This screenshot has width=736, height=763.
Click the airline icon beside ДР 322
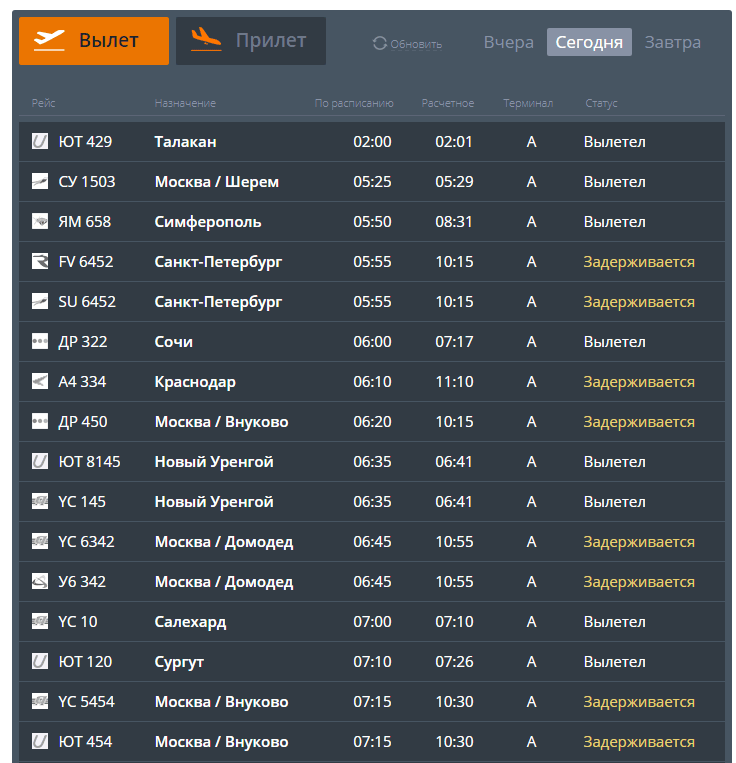pos(40,342)
